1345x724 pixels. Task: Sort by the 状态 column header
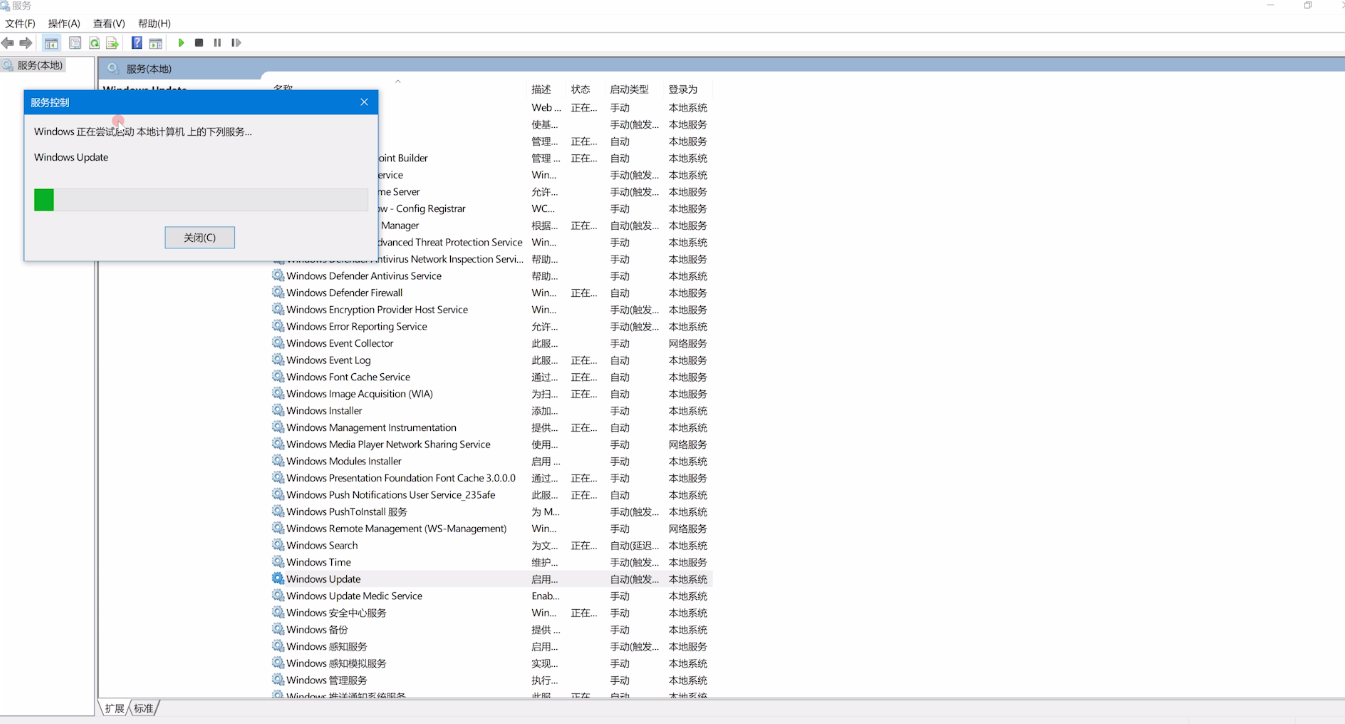580,89
